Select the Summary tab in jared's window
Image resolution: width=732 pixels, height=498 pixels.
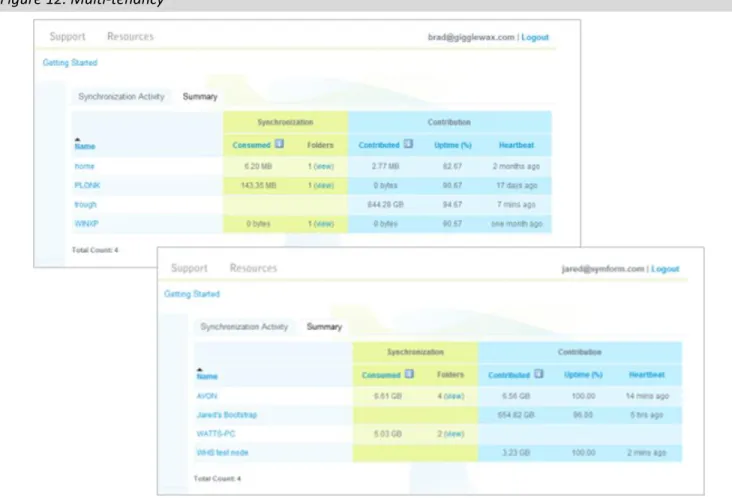click(324, 327)
